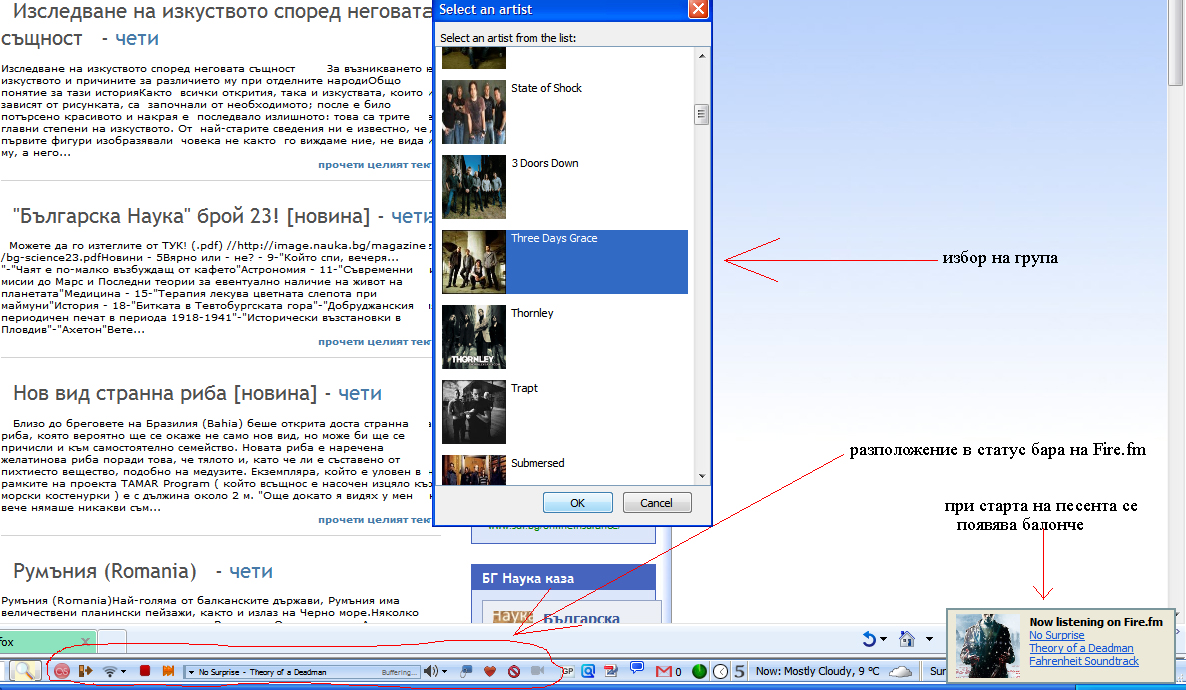
Task: Click the number 5 status bar icon
Action: click(739, 671)
